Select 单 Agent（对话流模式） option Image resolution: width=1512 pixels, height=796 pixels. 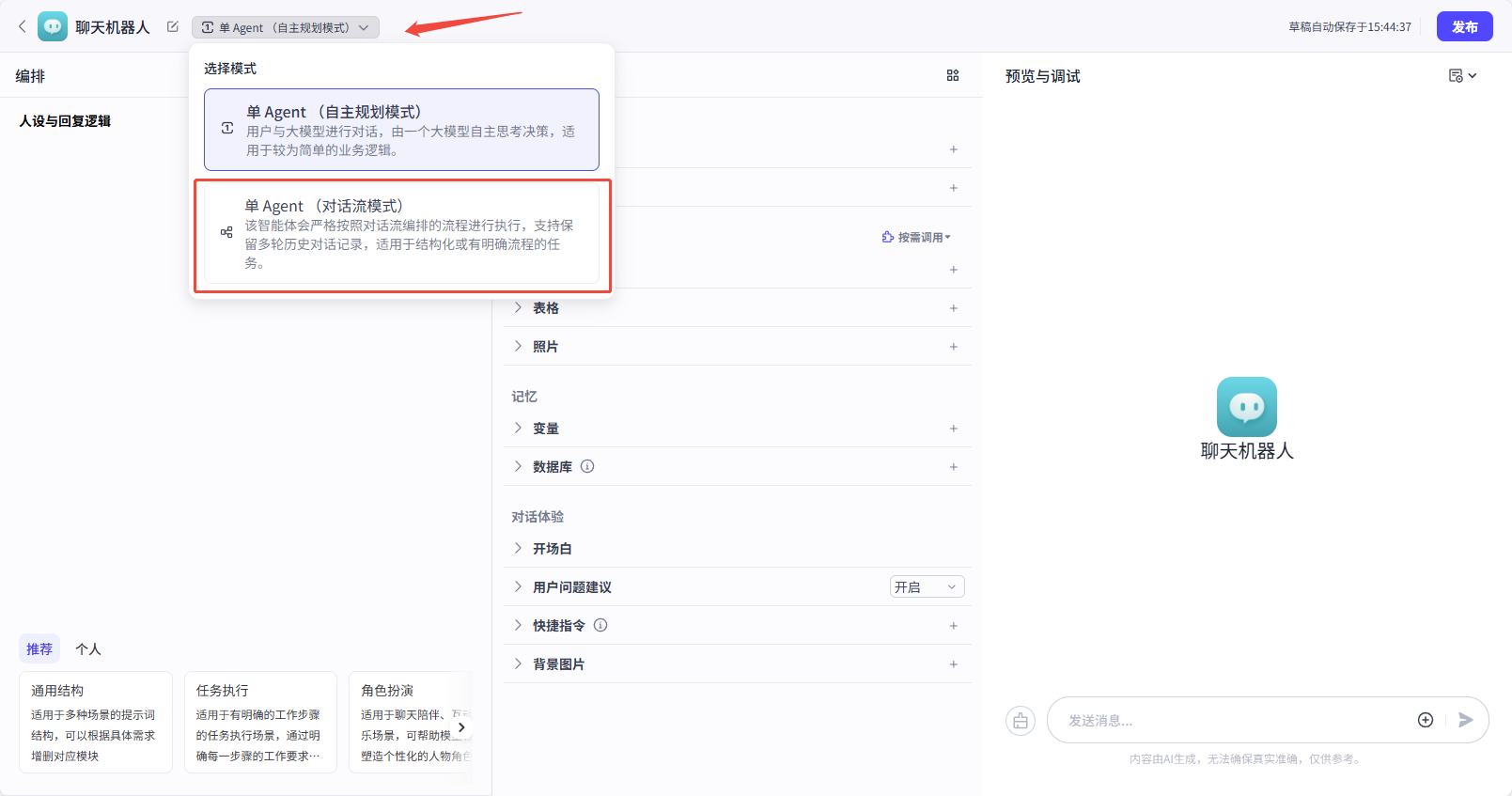coord(402,233)
